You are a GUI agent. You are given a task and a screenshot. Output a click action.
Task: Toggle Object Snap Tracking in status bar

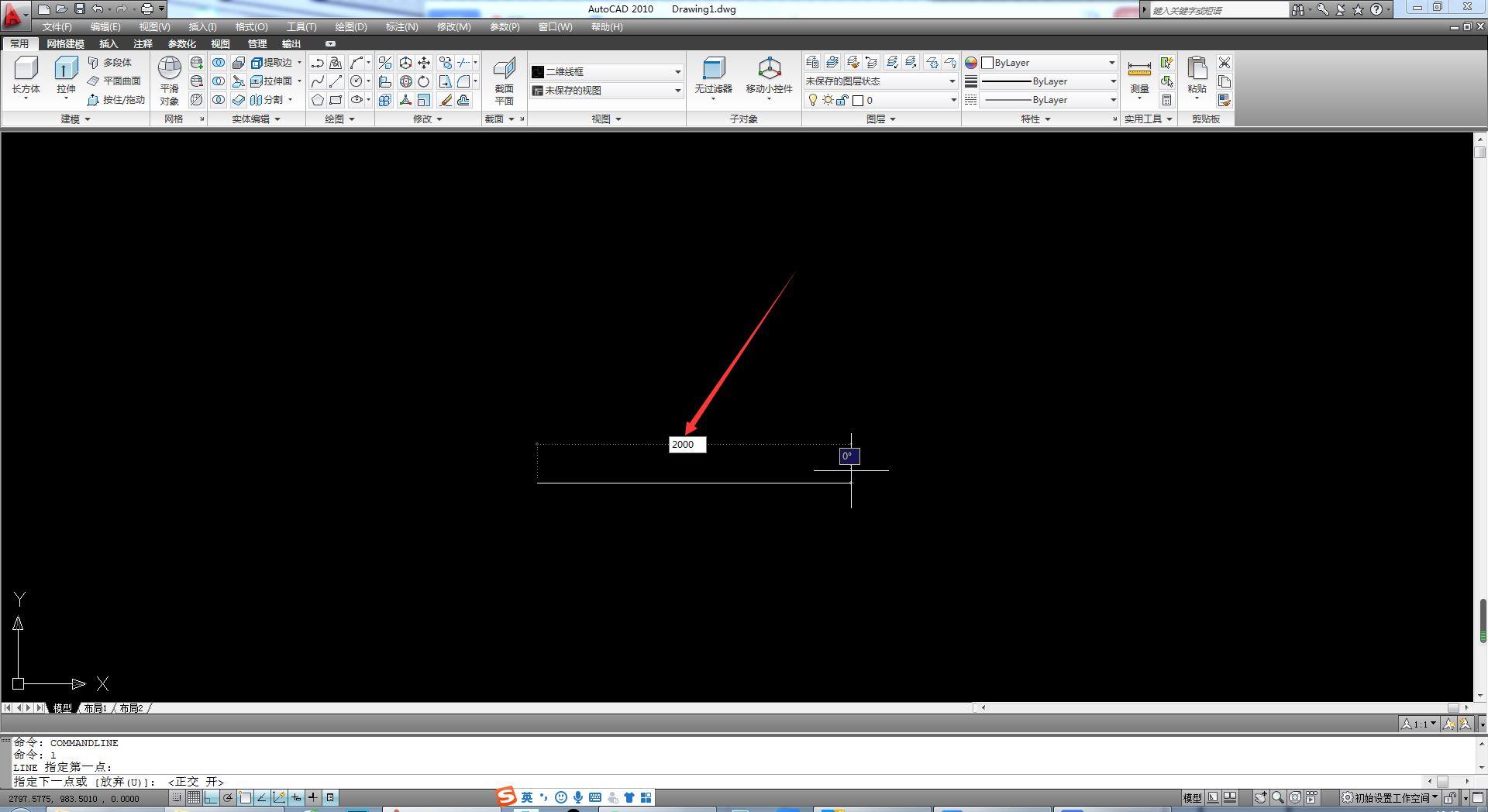point(262,797)
